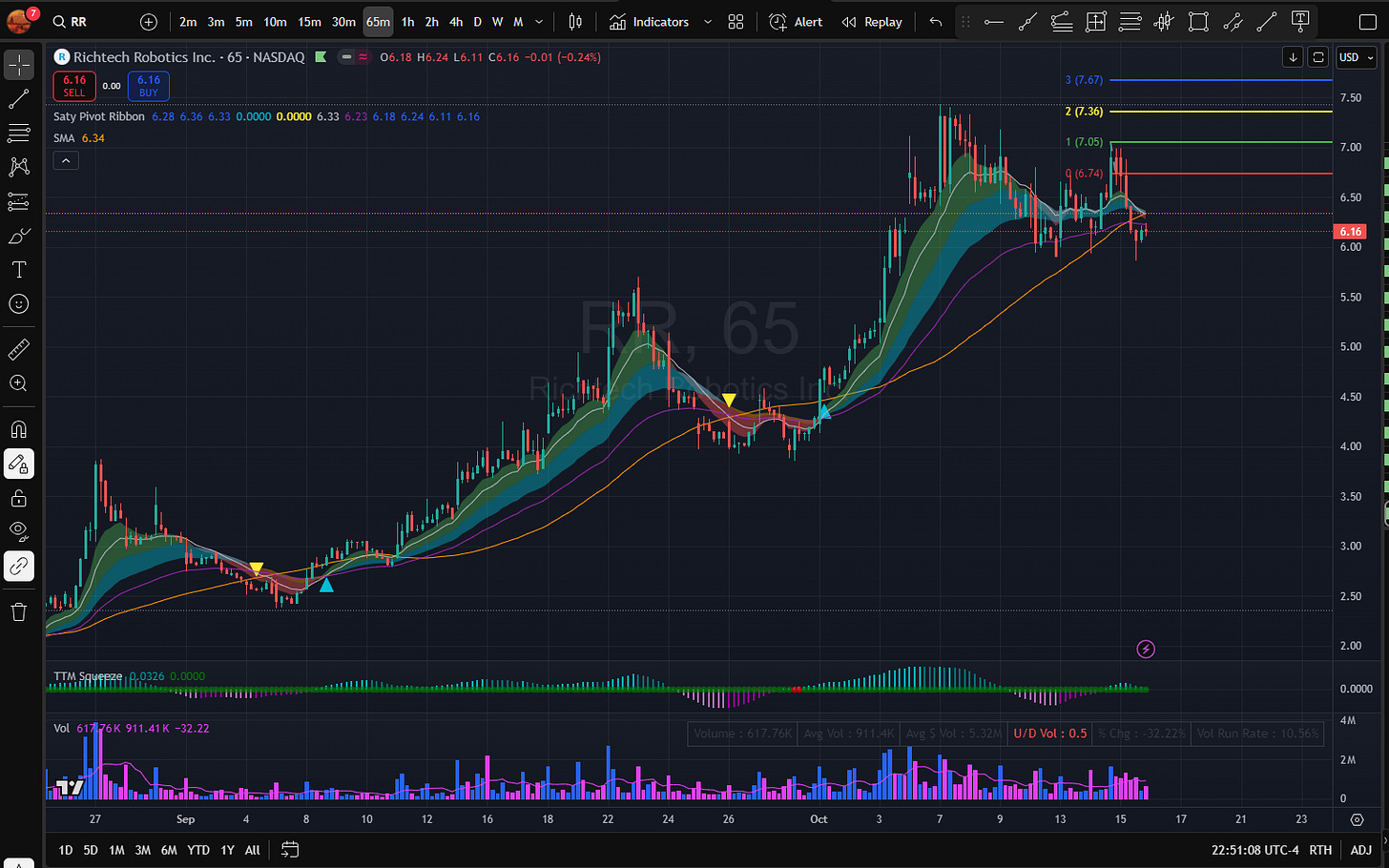
Task: Toggle hide all drawings eye icon
Action: (x=18, y=532)
